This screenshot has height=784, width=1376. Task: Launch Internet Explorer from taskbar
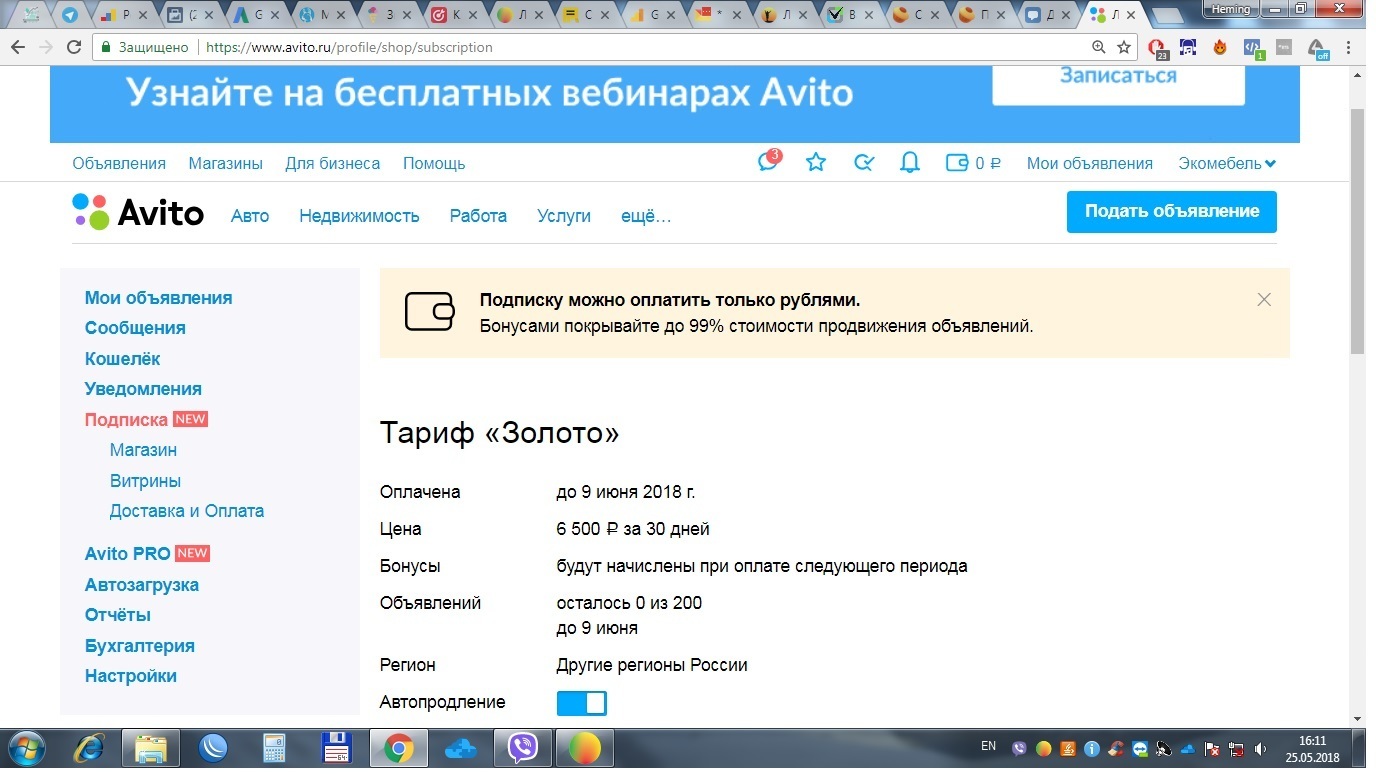tap(90, 747)
